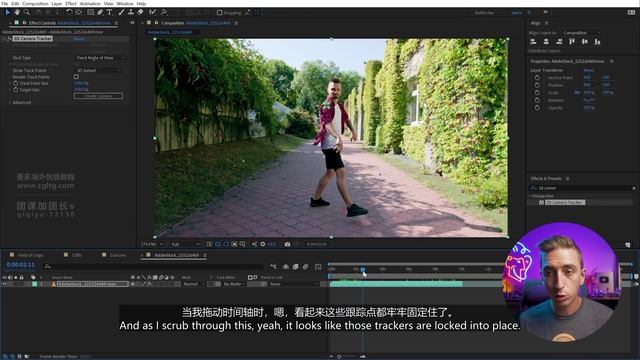Expand the Advanced section
The height and width of the screenshot is (360, 640).
coord(10,102)
